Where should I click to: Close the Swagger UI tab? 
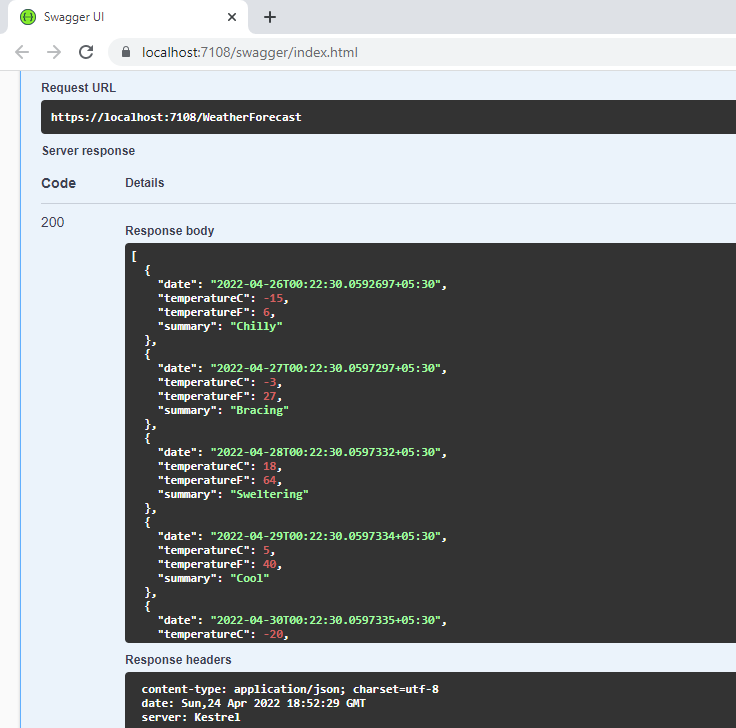232,17
